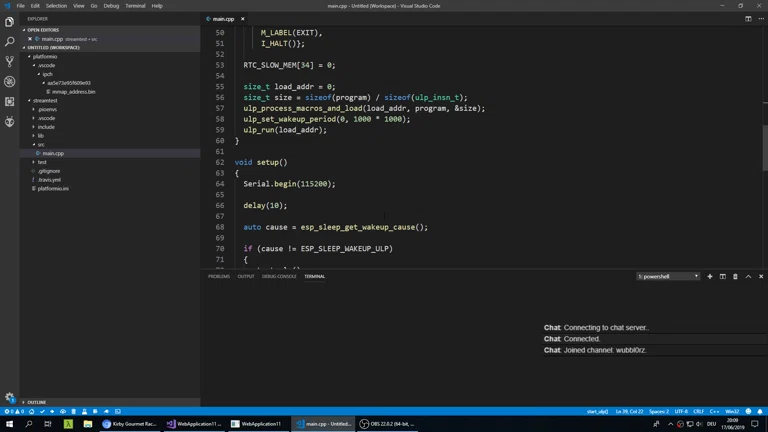Create a new terminal with plus icon
Screen dimensions: 768x432
(710, 277)
